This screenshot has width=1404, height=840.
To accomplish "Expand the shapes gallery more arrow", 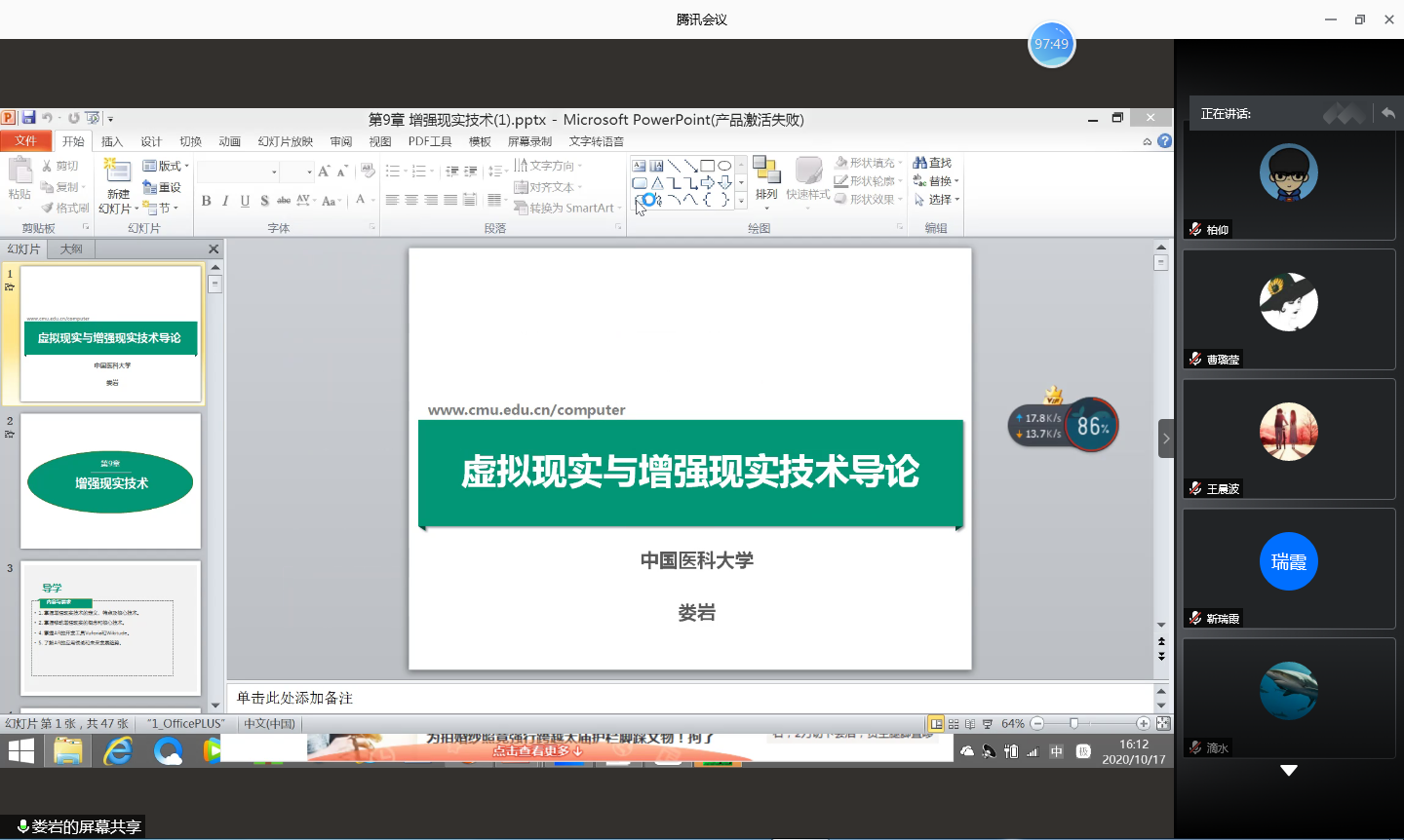I will [741, 201].
